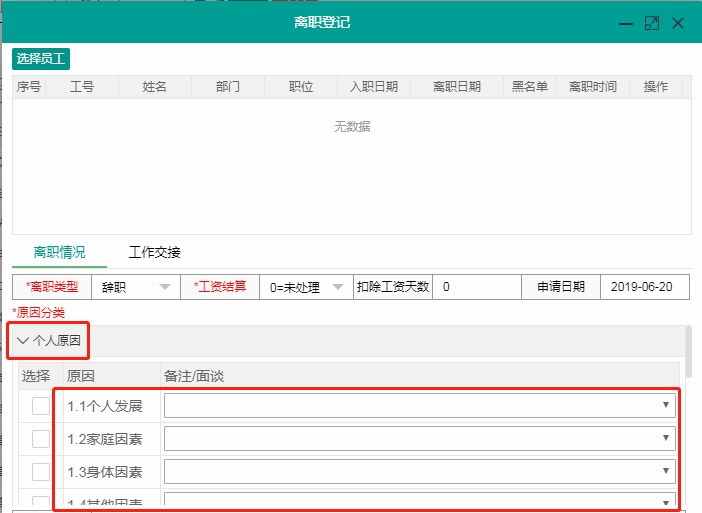Open the 工资结算 dropdown showing 0=未处理
This screenshot has height=513, width=702.
point(306,287)
